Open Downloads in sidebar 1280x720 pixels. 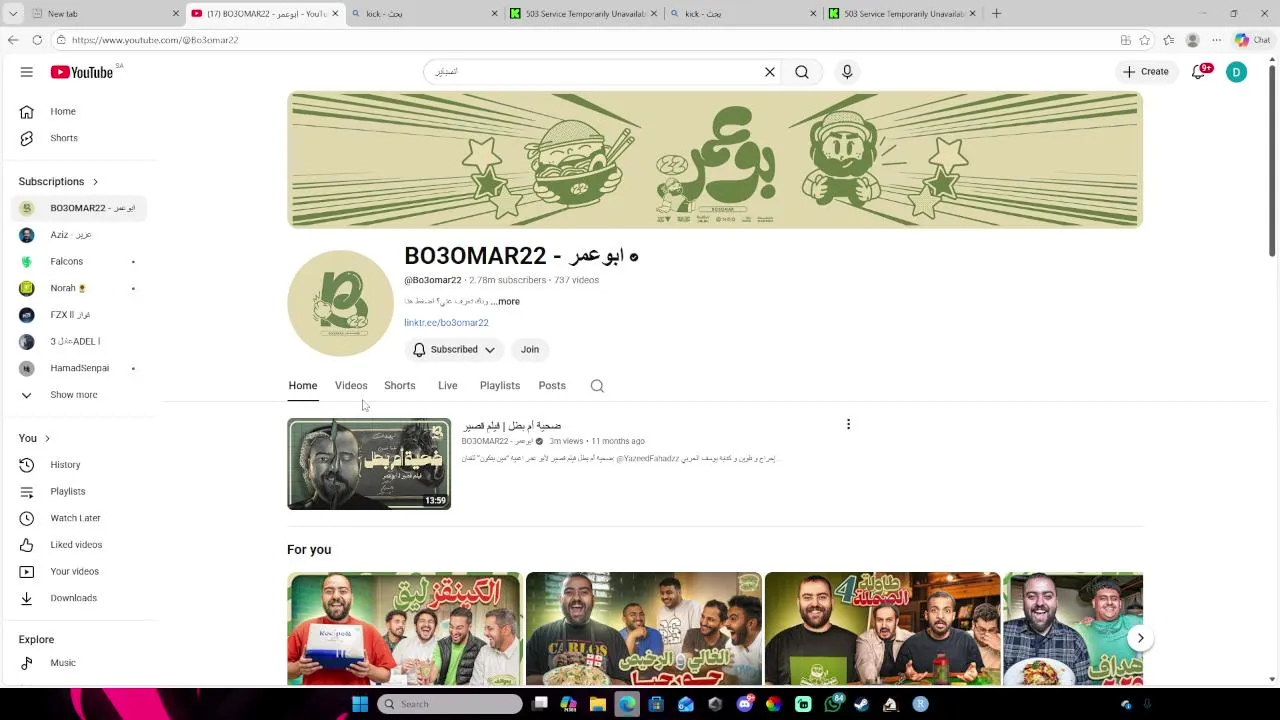click(x=80, y=598)
